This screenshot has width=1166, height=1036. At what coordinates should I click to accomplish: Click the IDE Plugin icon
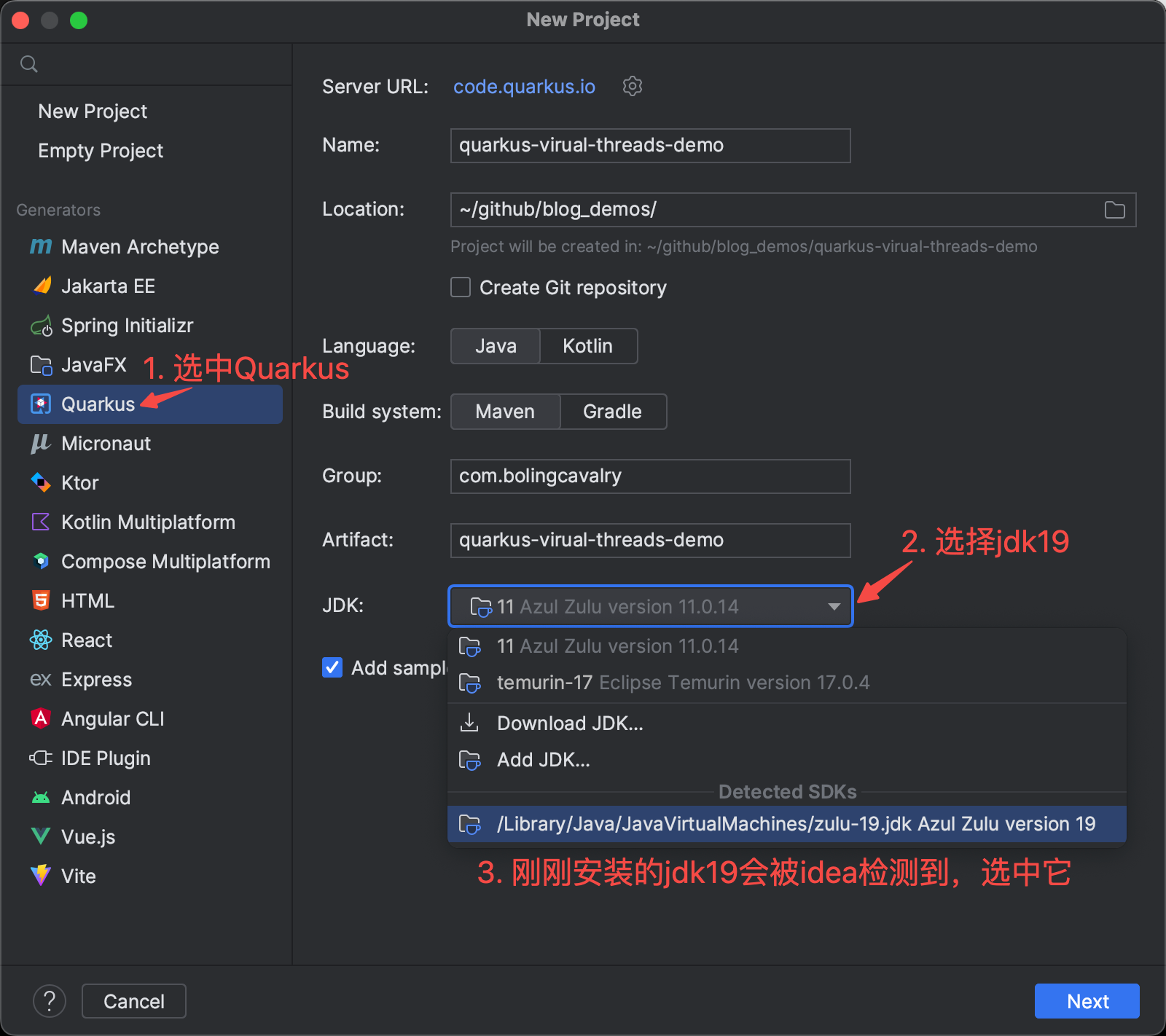(x=41, y=758)
